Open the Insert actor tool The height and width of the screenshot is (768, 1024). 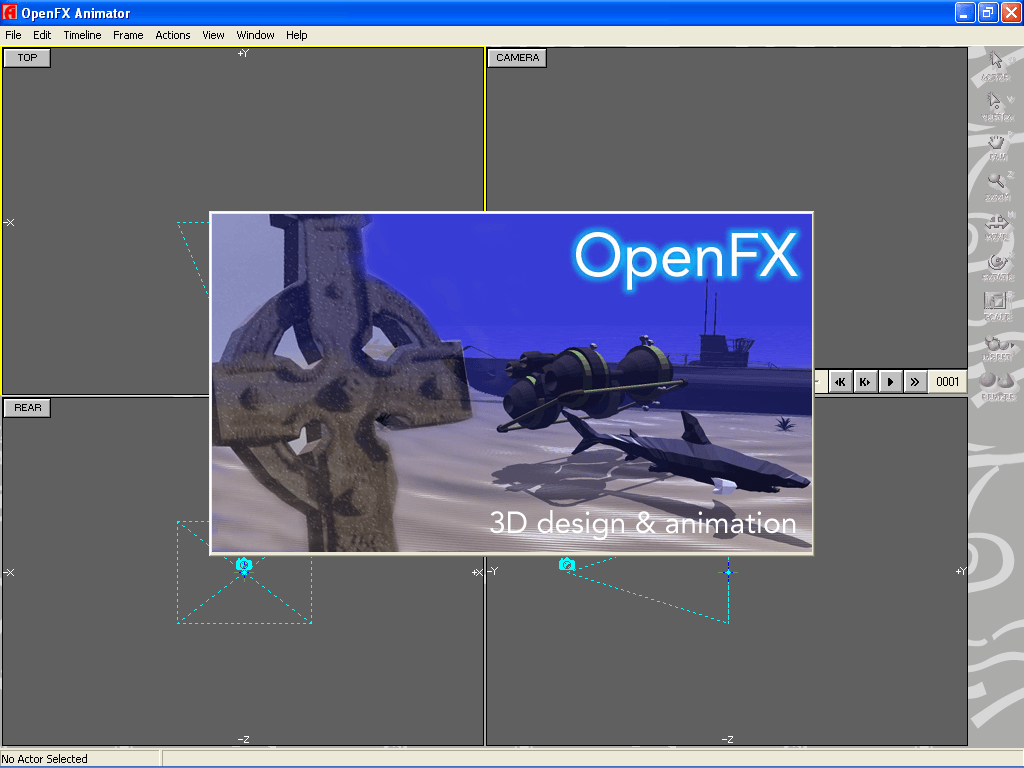click(x=997, y=347)
